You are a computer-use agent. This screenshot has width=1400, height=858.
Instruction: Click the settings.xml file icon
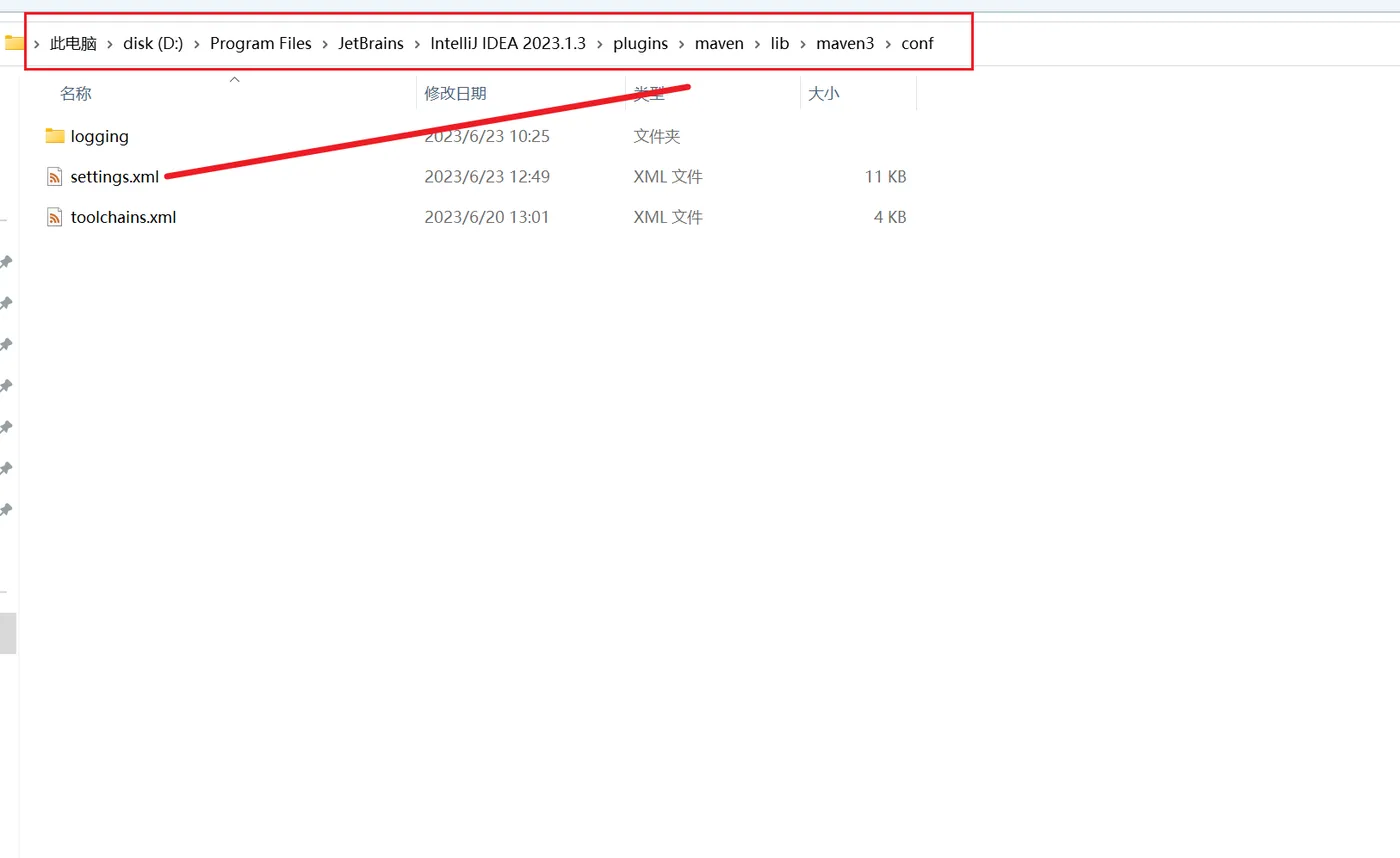point(55,177)
